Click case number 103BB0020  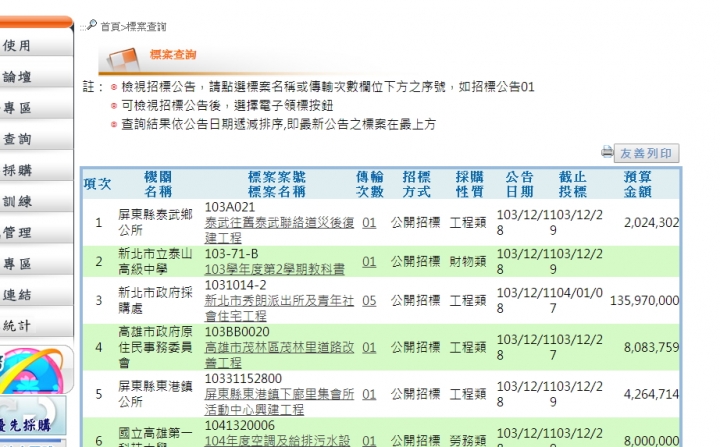pyautogui.click(x=237, y=332)
